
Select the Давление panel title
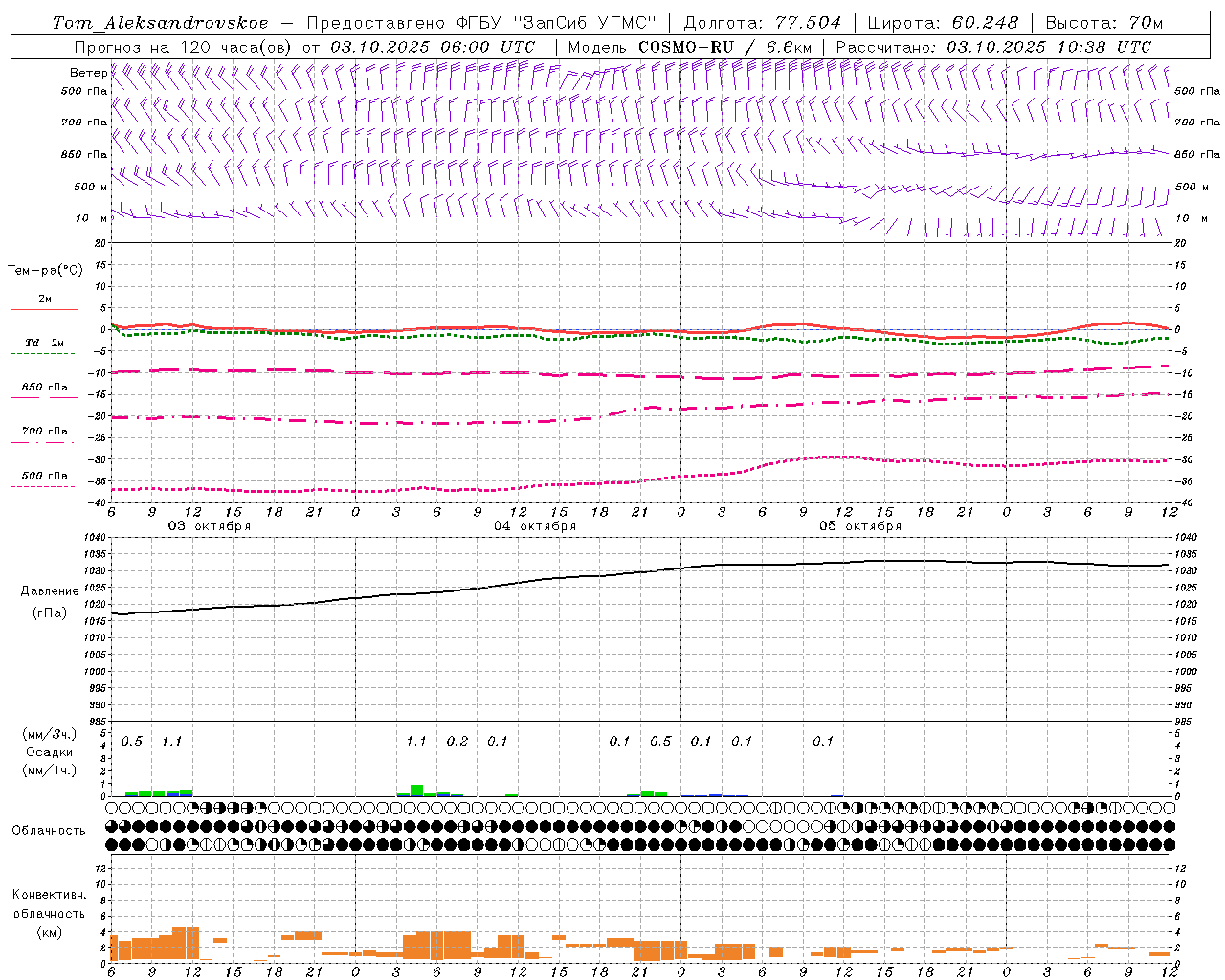(50, 591)
